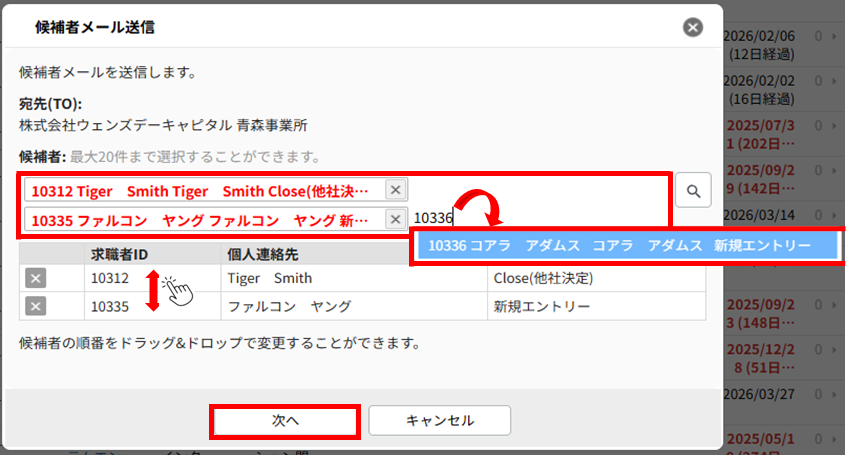
Task: Delete table row for 求職者ID 10312
Action: [x=35, y=279]
